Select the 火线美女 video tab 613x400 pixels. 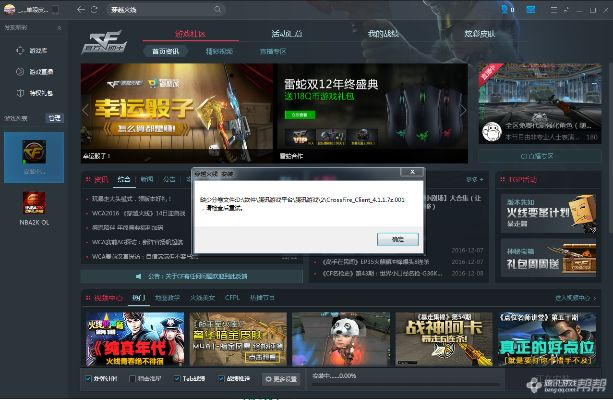coord(203,298)
